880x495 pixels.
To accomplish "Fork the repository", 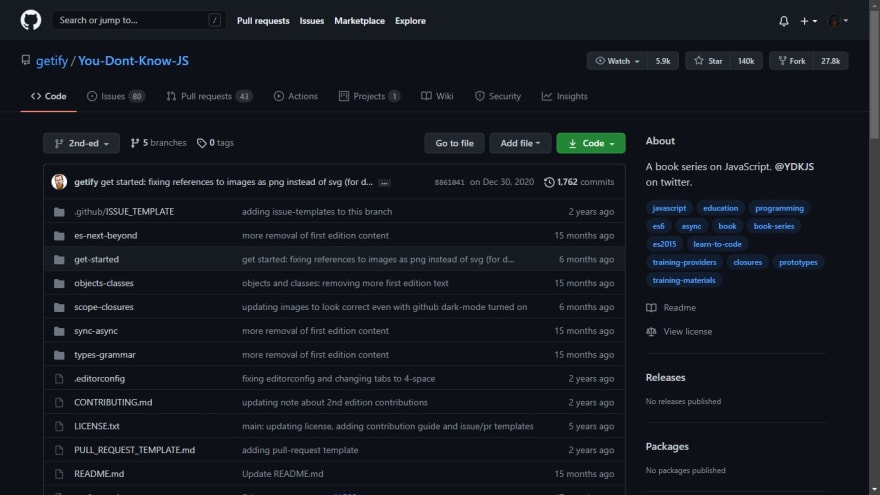I will [x=791, y=61].
